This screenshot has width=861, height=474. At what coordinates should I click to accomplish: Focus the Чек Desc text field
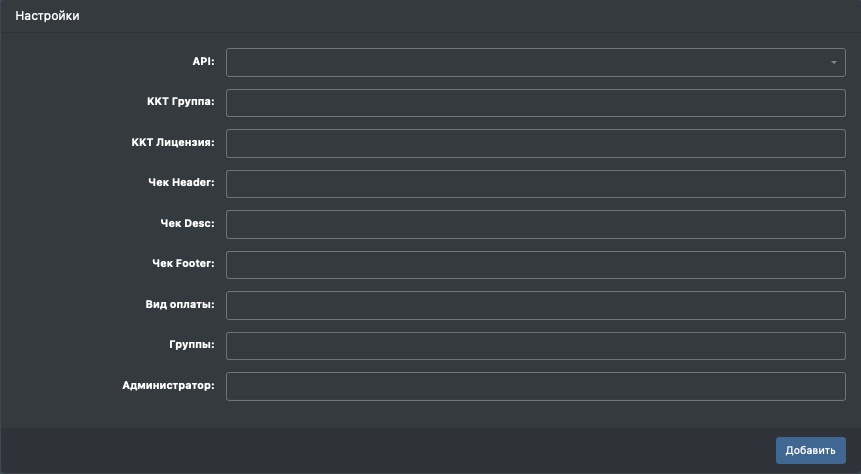click(536, 224)
